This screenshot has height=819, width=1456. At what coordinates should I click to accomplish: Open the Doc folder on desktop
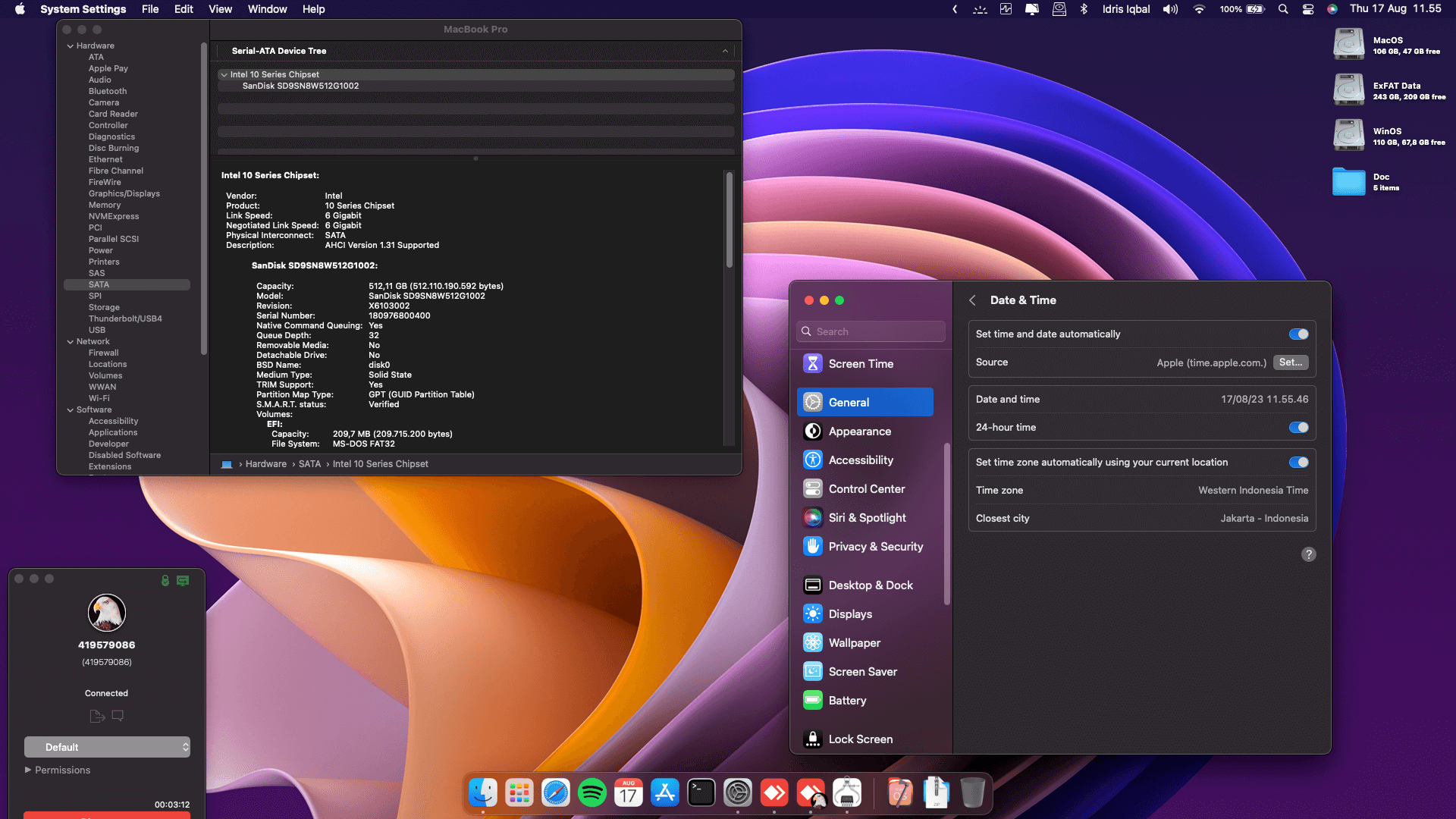click(x=1349, y=181)
